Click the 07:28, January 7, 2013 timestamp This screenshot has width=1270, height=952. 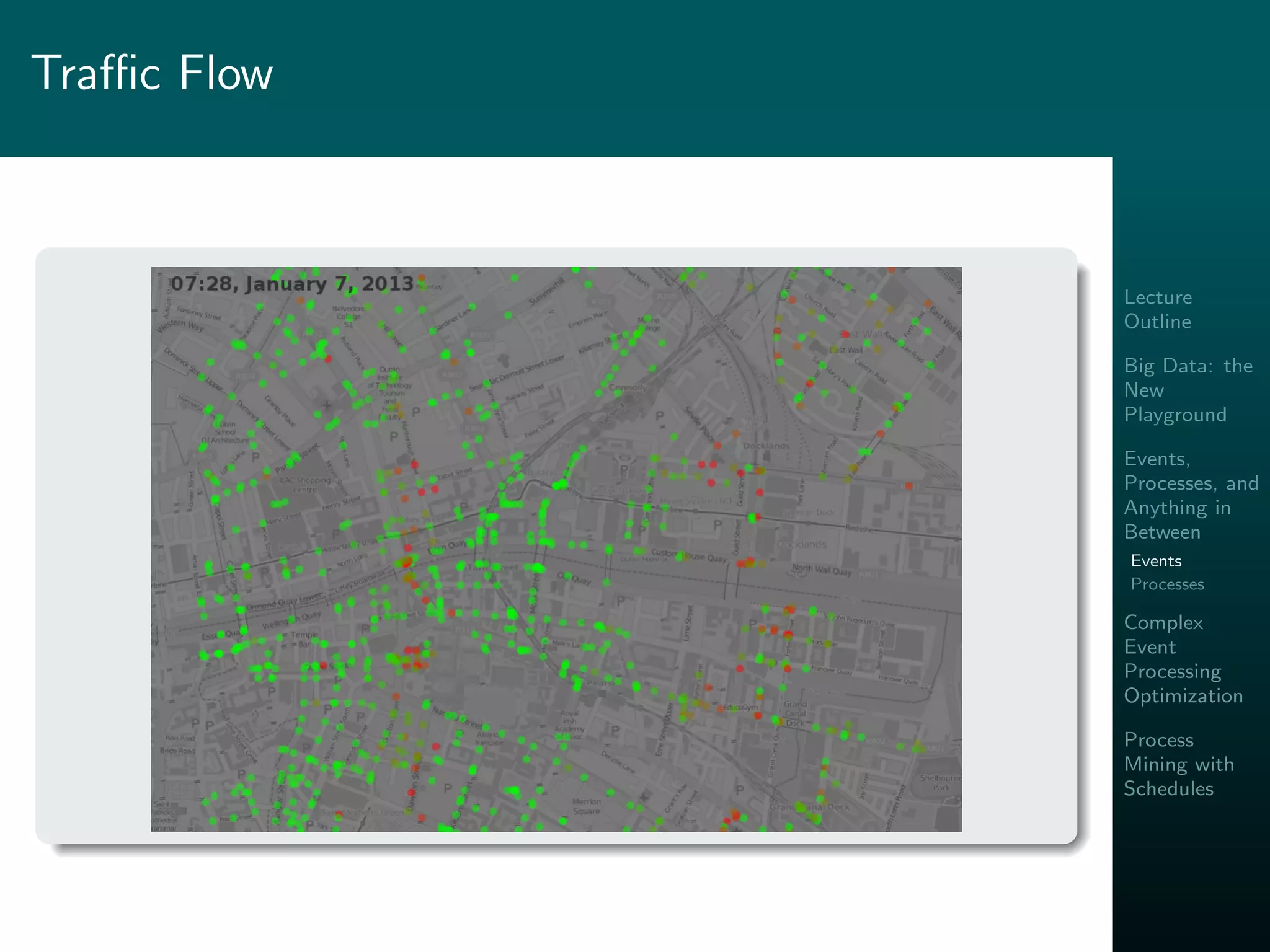click(291, 284)
